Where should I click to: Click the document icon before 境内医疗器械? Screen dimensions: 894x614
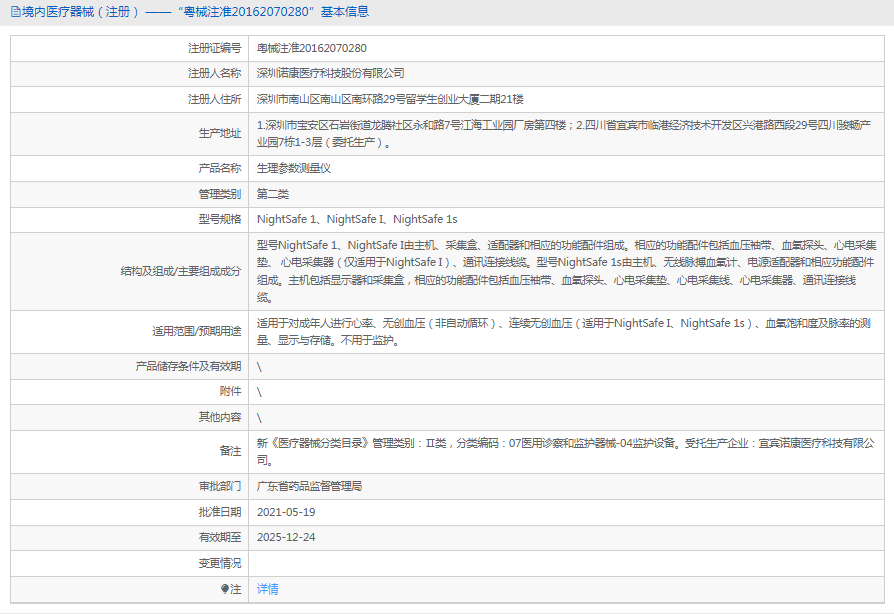(14, 12)
